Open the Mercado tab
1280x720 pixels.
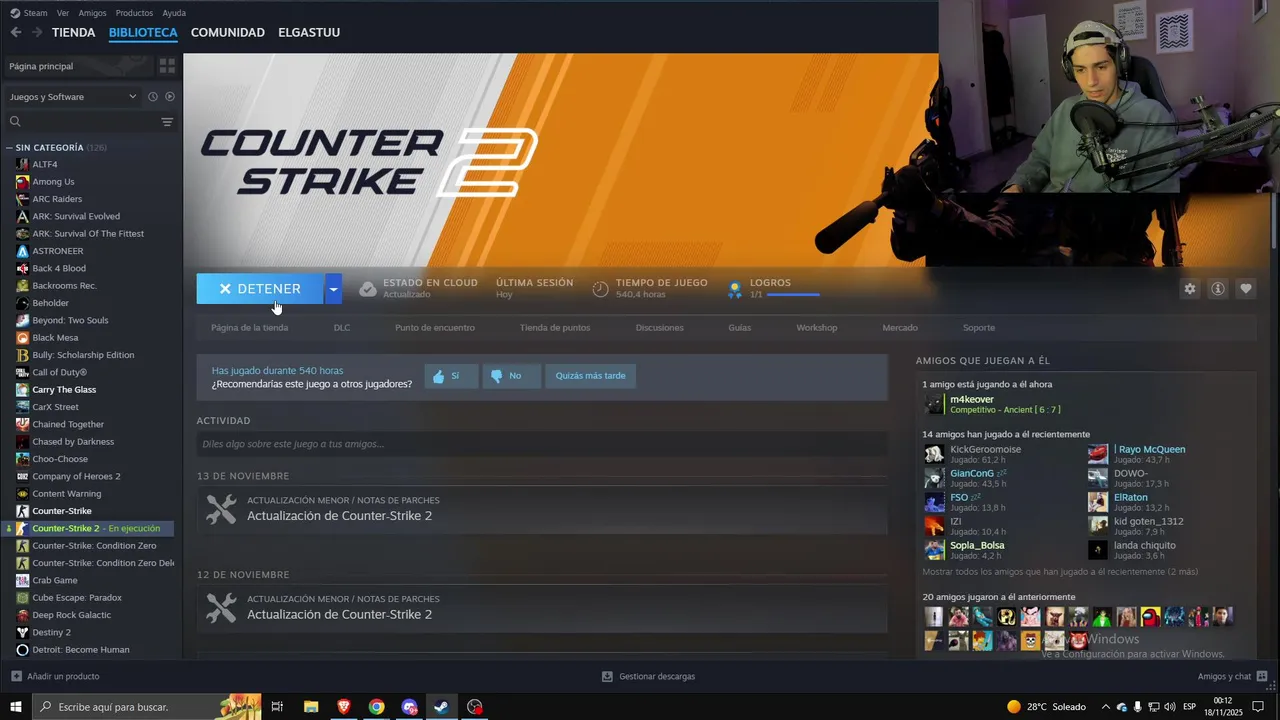coord(900,328)
